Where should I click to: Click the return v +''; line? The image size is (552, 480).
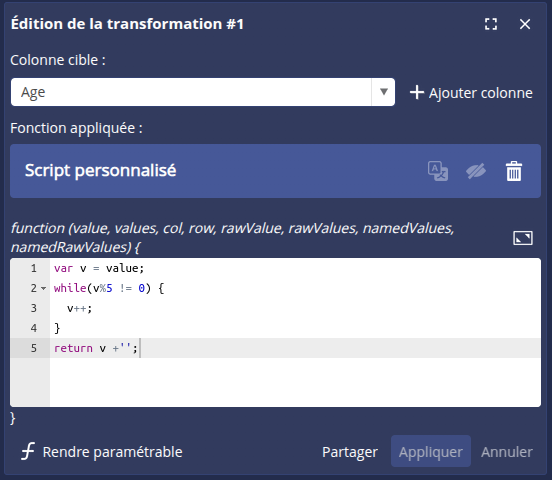(x=96, y=348)
